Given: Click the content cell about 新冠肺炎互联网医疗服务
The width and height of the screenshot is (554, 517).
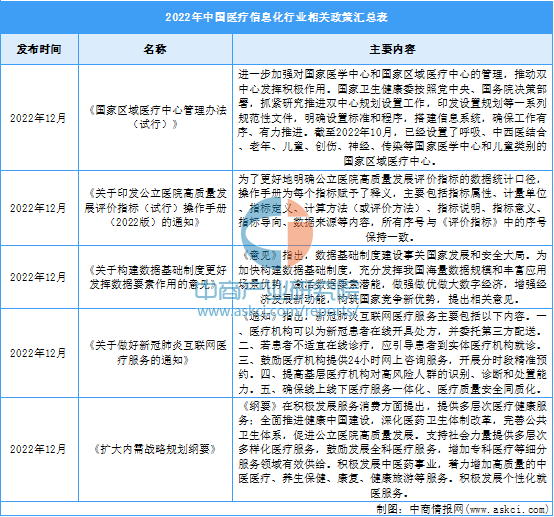Looking at the screenshot, I should [392, 353].
